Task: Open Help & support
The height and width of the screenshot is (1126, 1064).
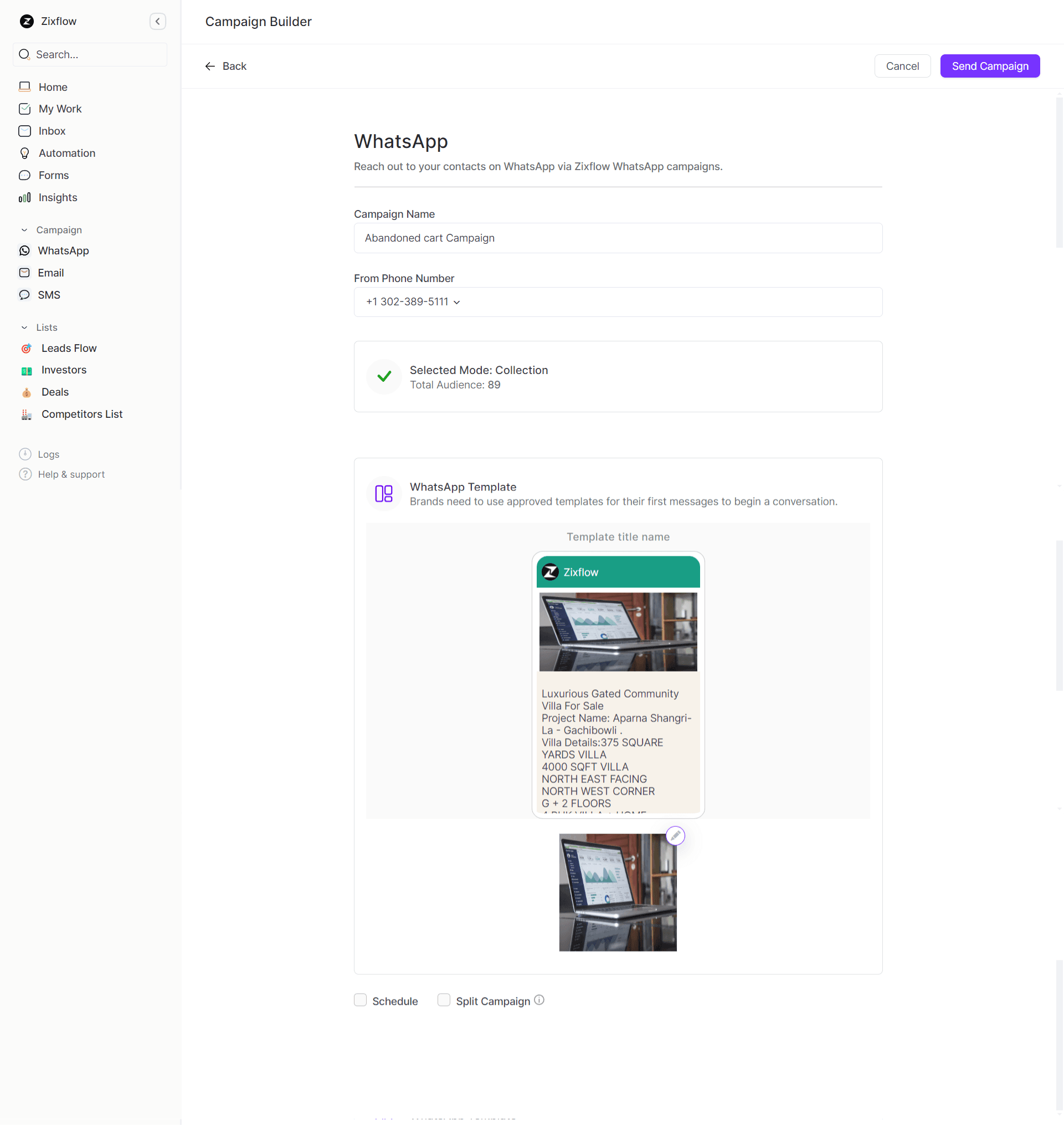Action: pyautogui.click(x=71, y=474)
